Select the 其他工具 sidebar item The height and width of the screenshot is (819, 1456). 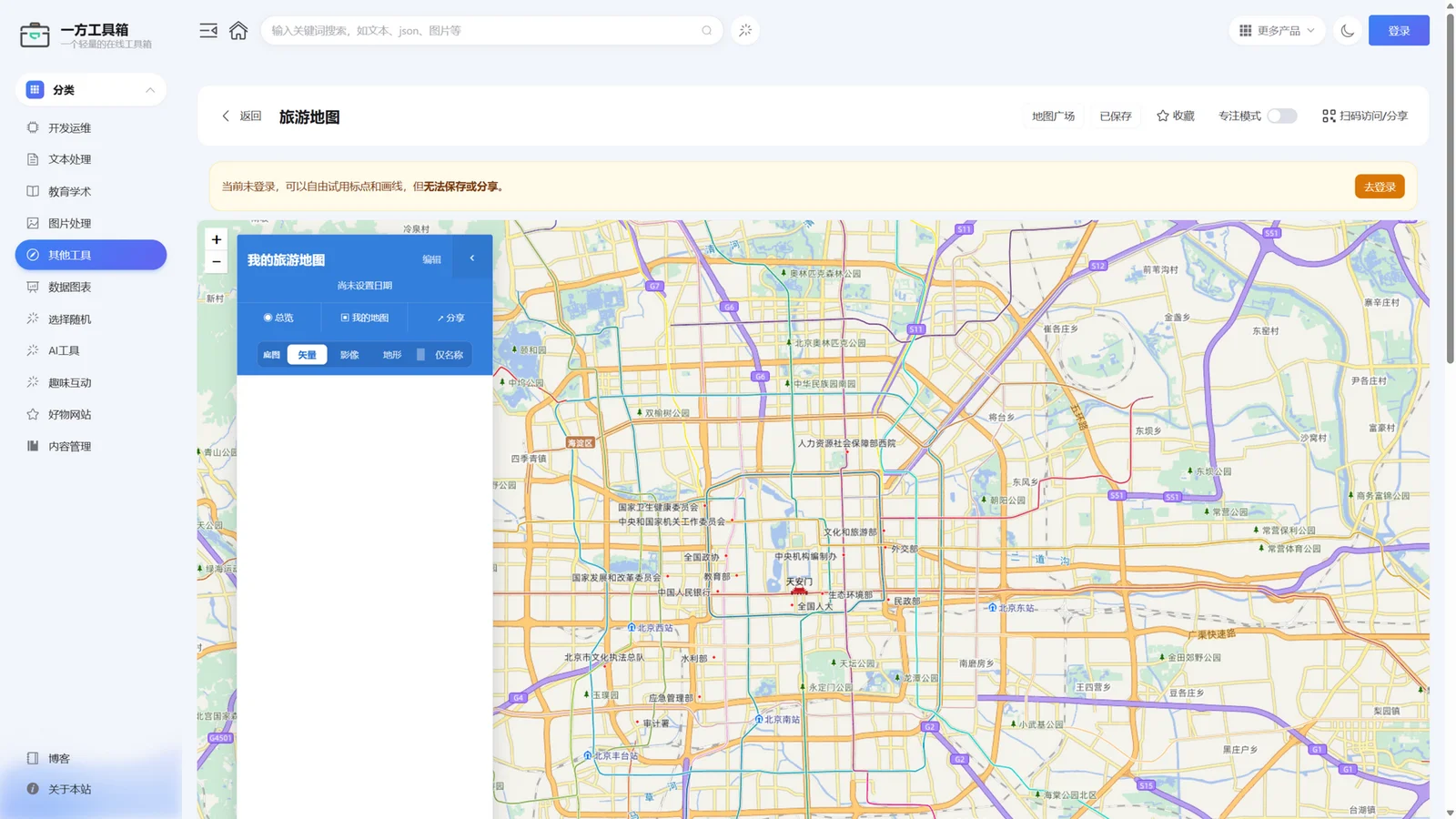tap(91, 255)
